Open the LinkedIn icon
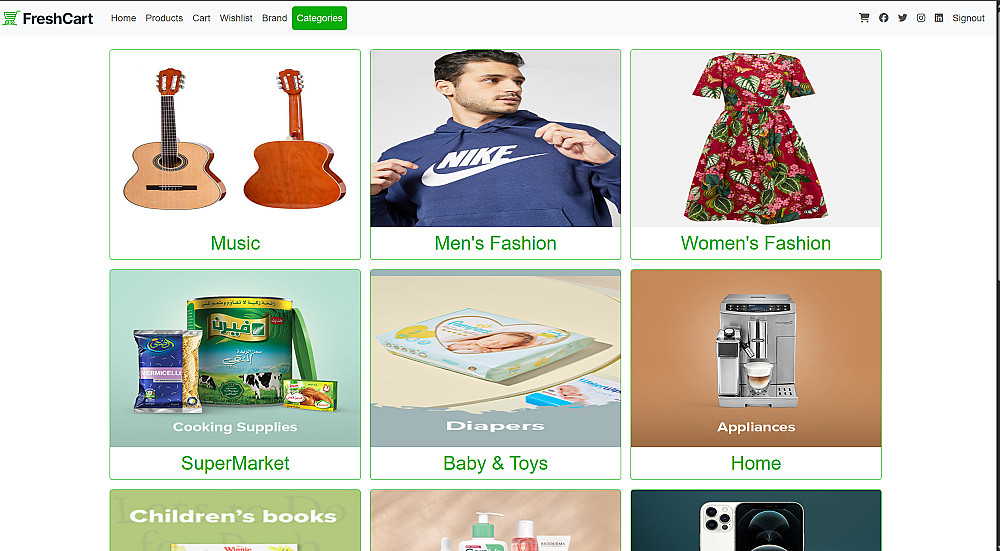This screenshot has width=1000, height=551. (x=939, y=18)
